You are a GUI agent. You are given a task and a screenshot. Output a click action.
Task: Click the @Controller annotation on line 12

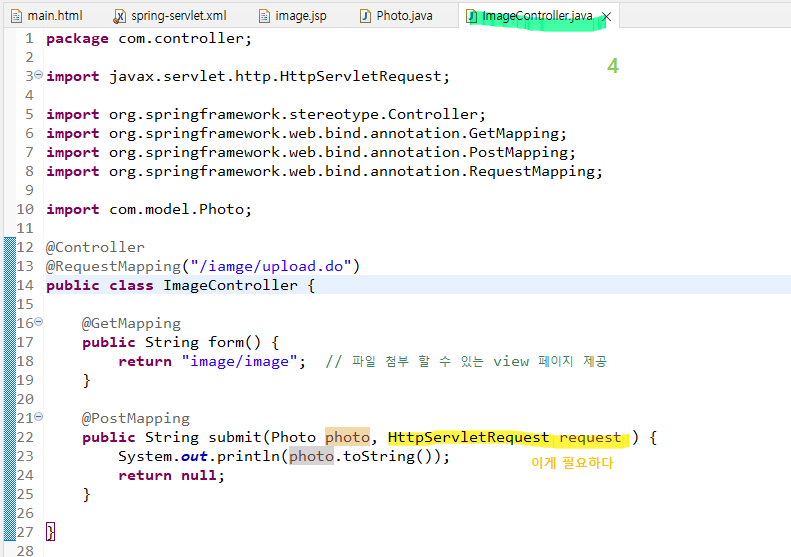tap(95, 247)
